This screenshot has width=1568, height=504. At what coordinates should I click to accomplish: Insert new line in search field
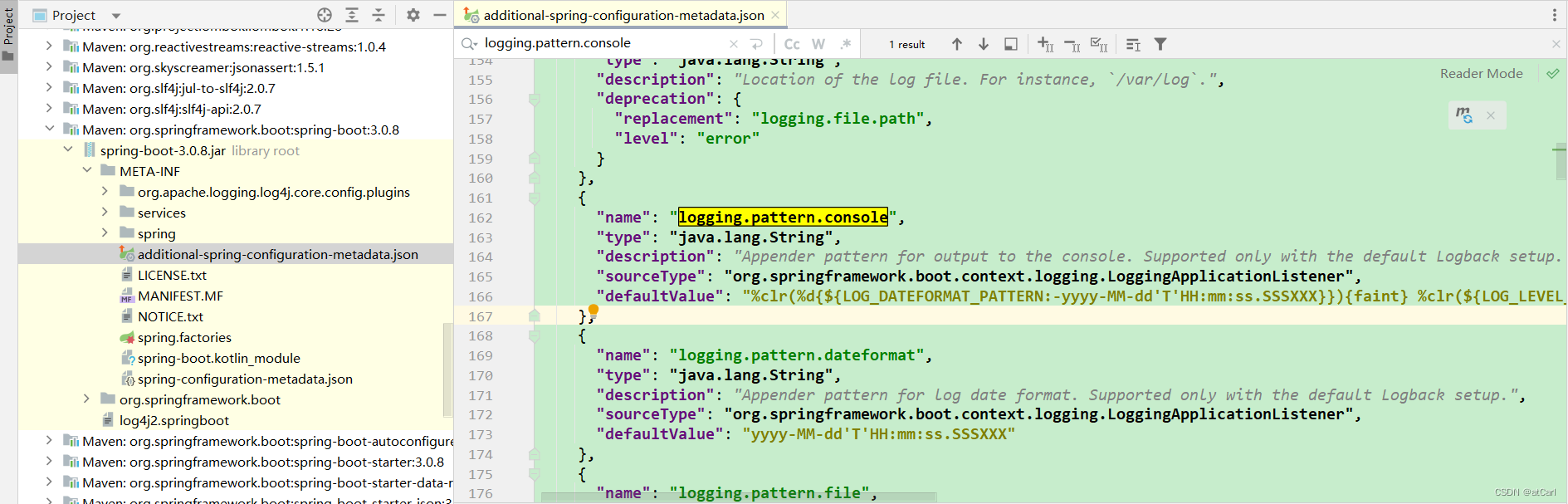coord(756,44)
